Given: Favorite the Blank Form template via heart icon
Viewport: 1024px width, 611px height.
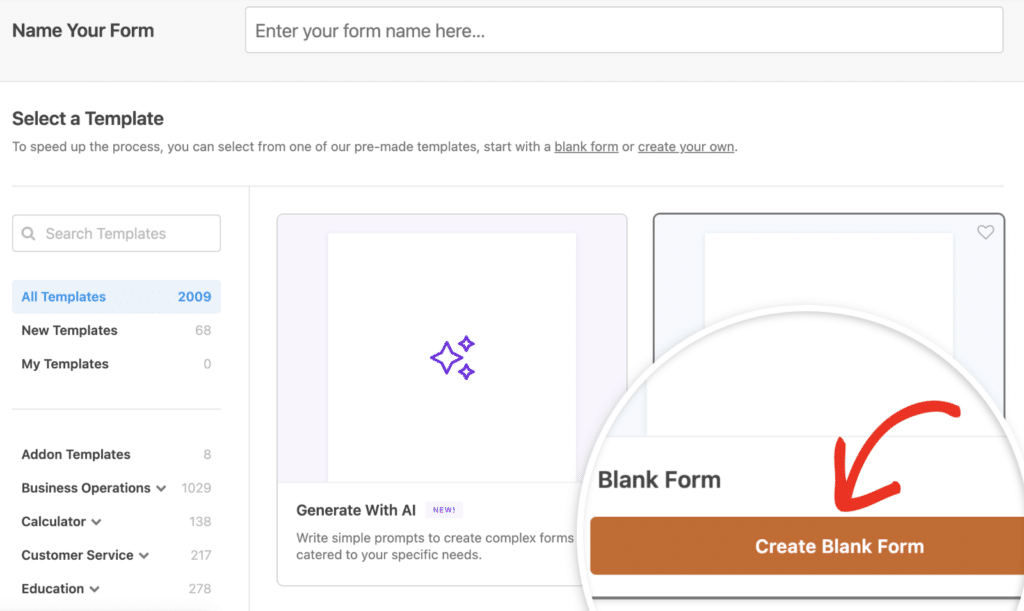Looking at the screenshot, I should click(x=986, y=231).
